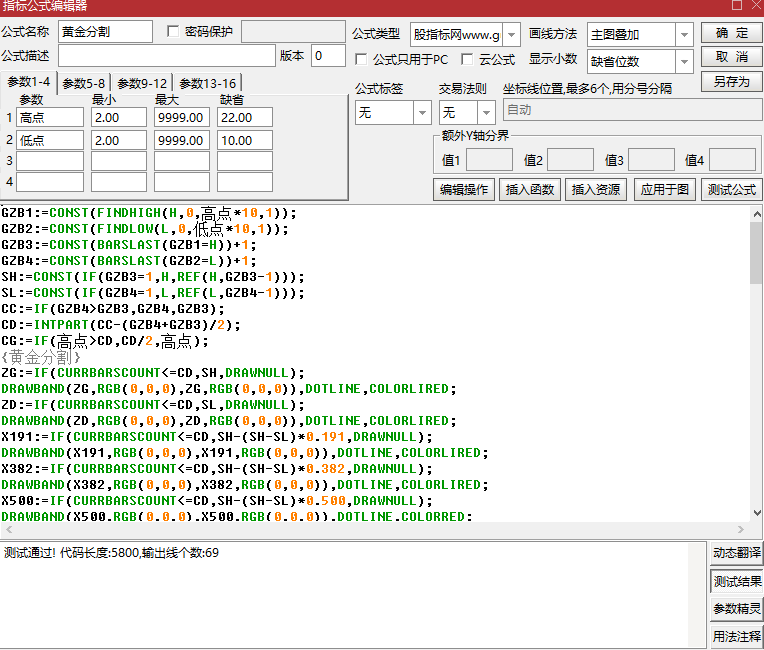
Task: Enable the 密码保护 checkbox
Action: point(172,32)
